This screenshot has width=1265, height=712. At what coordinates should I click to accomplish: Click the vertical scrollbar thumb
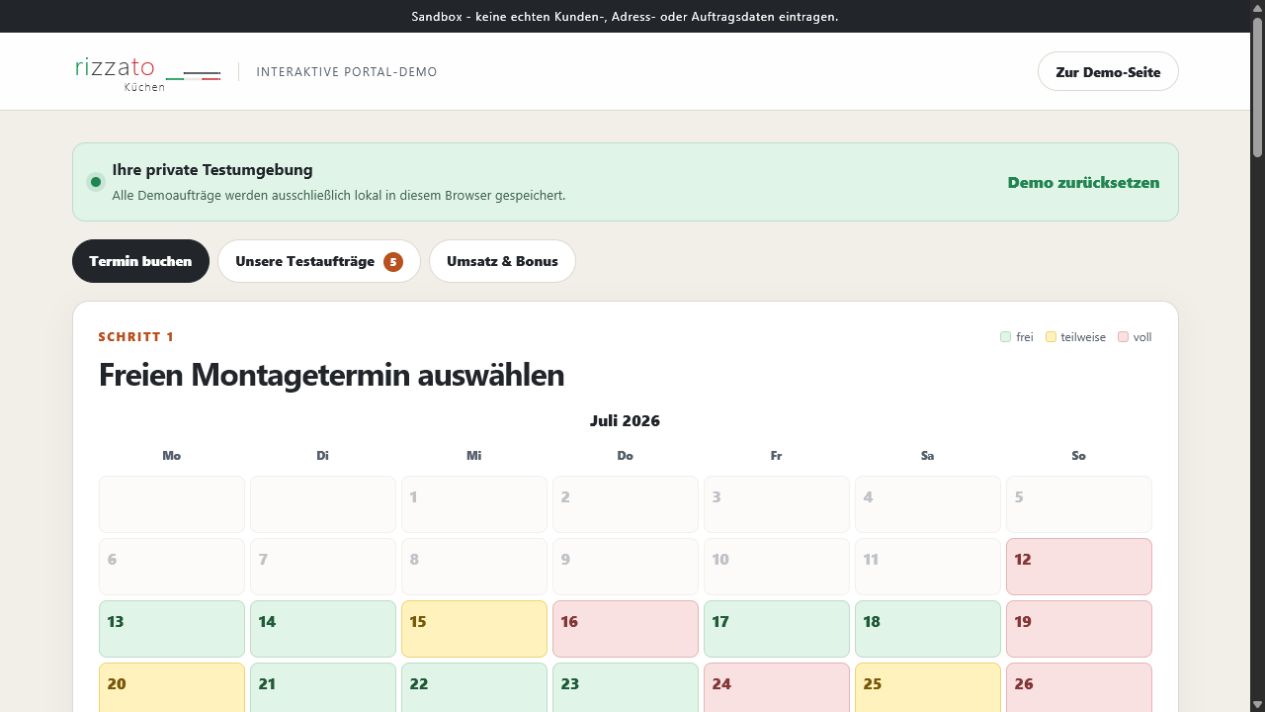click(x=1257, y=87)
